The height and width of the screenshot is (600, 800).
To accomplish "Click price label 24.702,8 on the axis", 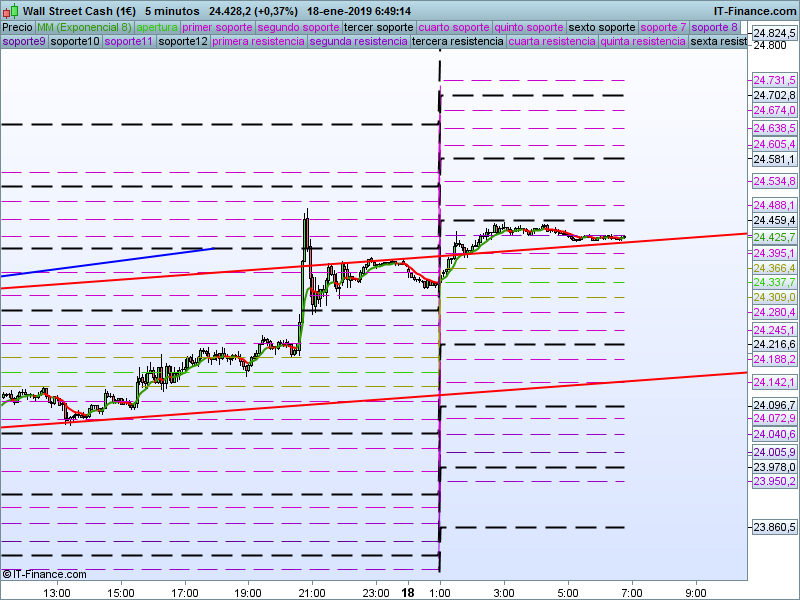I will [x=774, y=95].
